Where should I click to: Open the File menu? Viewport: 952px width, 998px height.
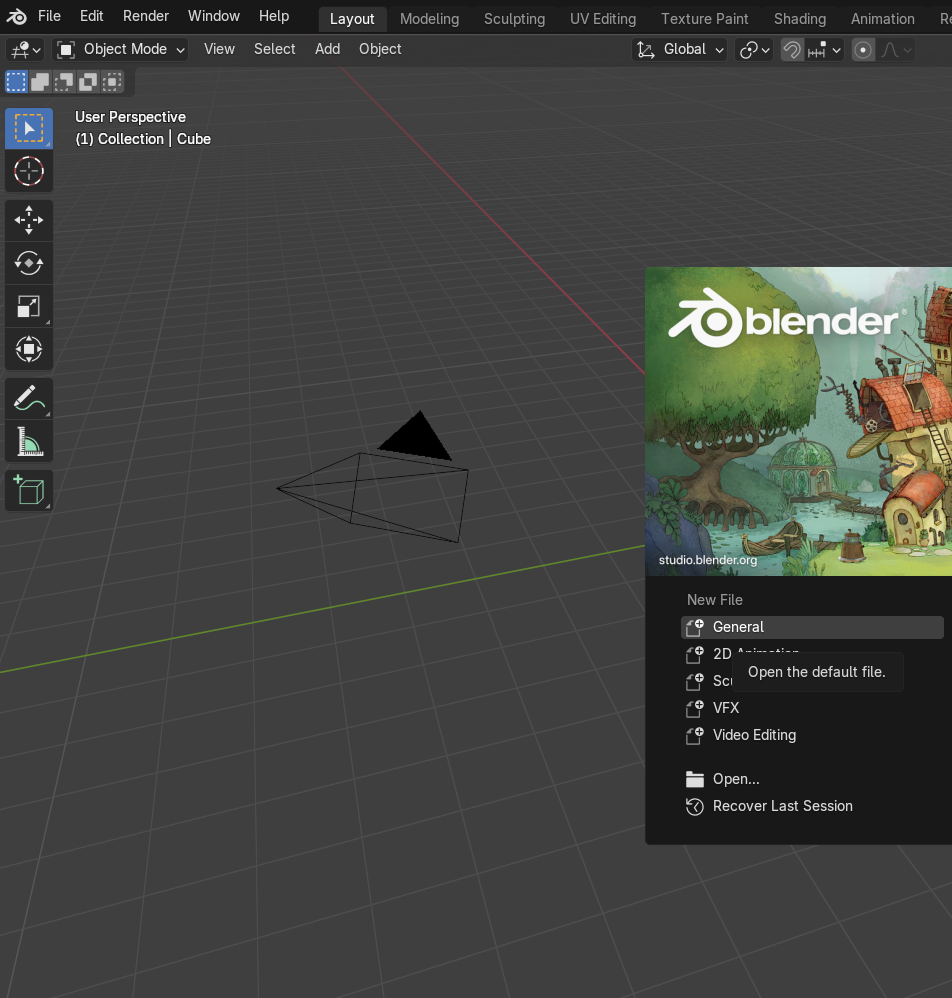point(49,16)
